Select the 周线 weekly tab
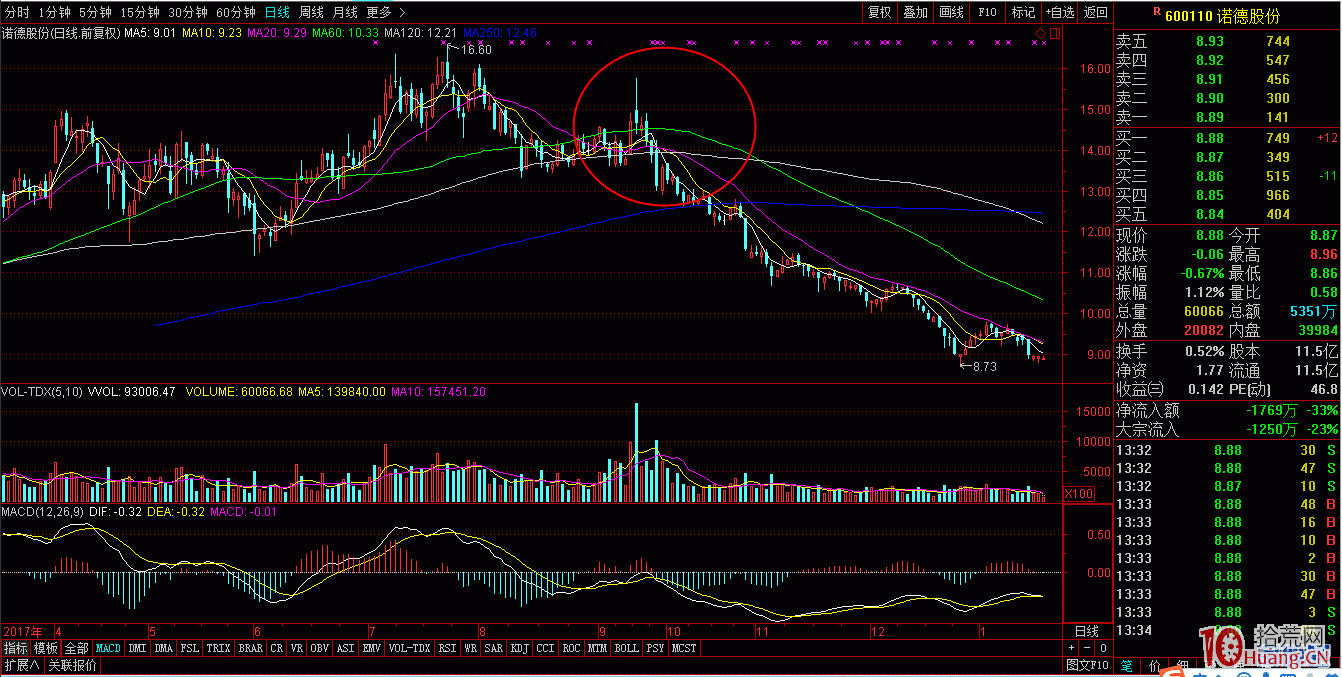The width and height of the screenshot is (1342, 677). click(311, 13)
